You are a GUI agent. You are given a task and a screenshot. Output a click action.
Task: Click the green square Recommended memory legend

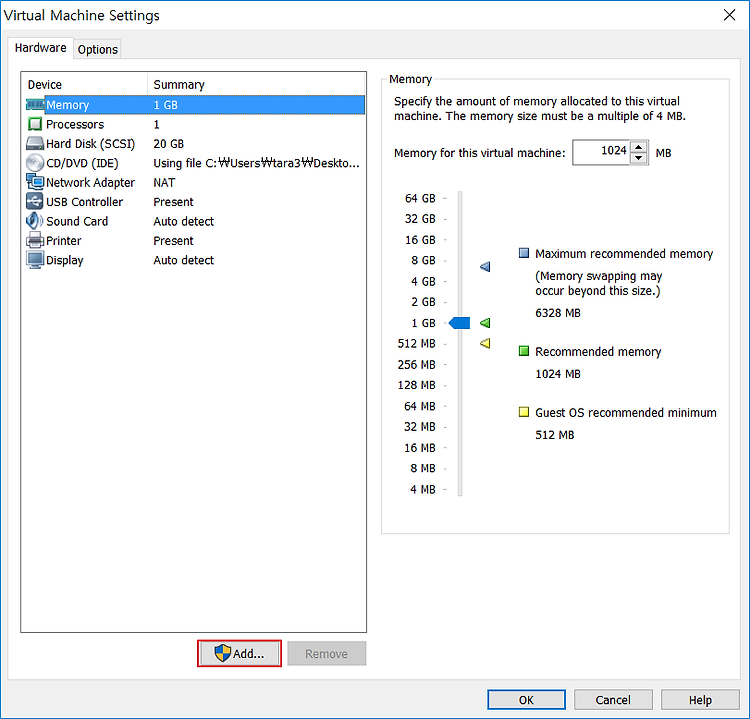click(x=524, y=351)
